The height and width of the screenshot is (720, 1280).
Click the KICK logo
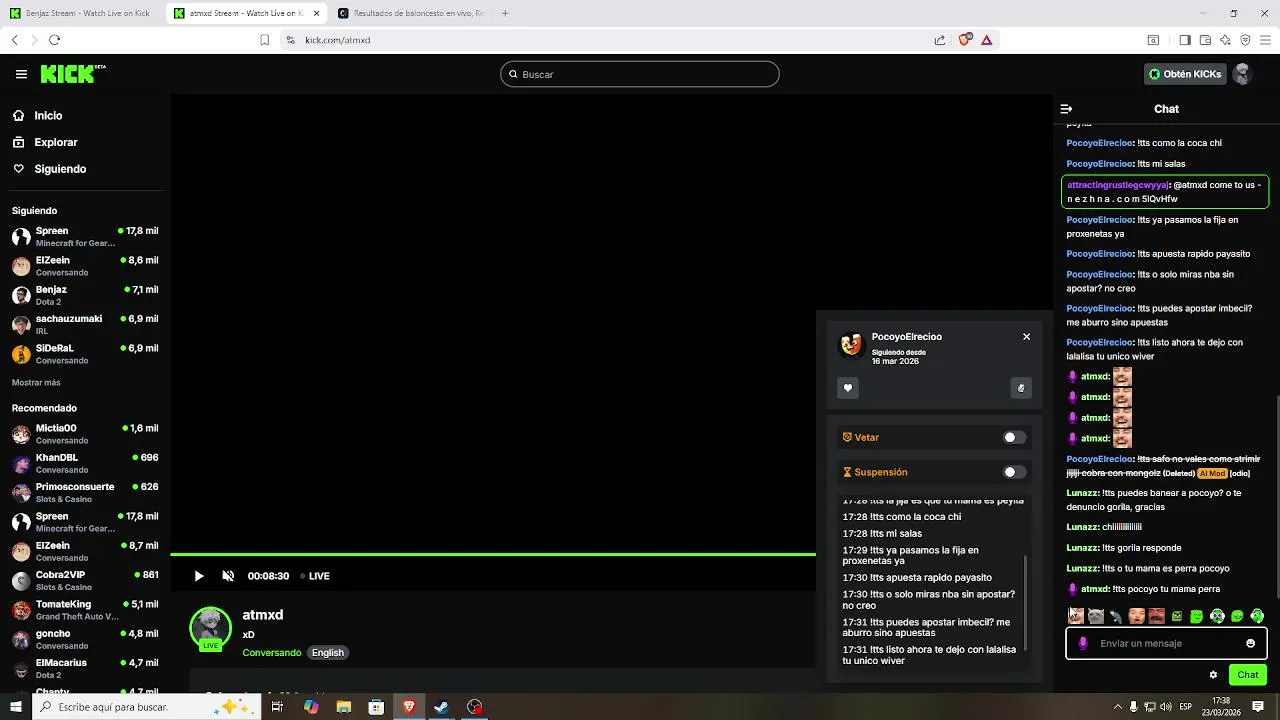click(x=72, y=74)
